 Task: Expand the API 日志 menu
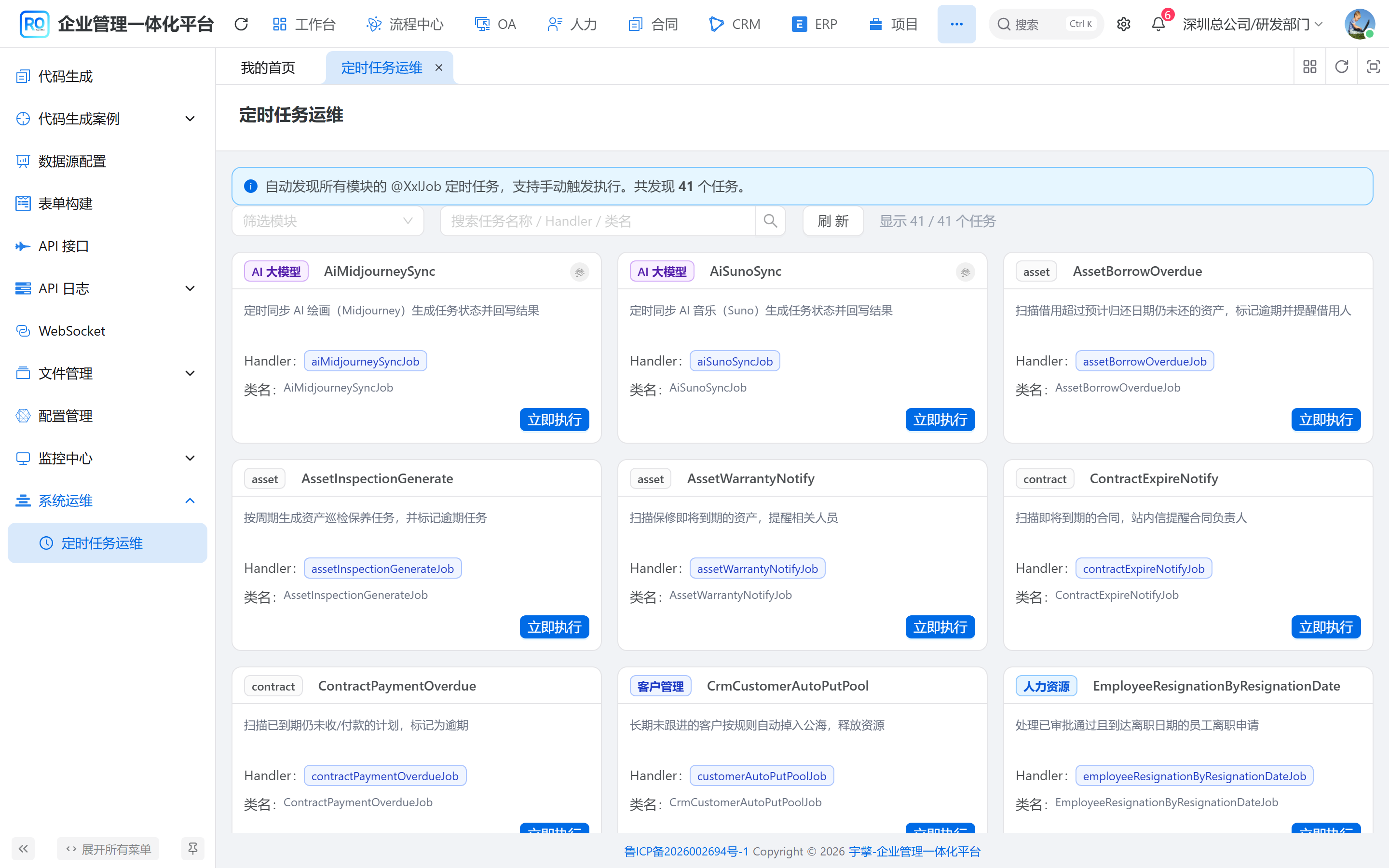point(108,288)
